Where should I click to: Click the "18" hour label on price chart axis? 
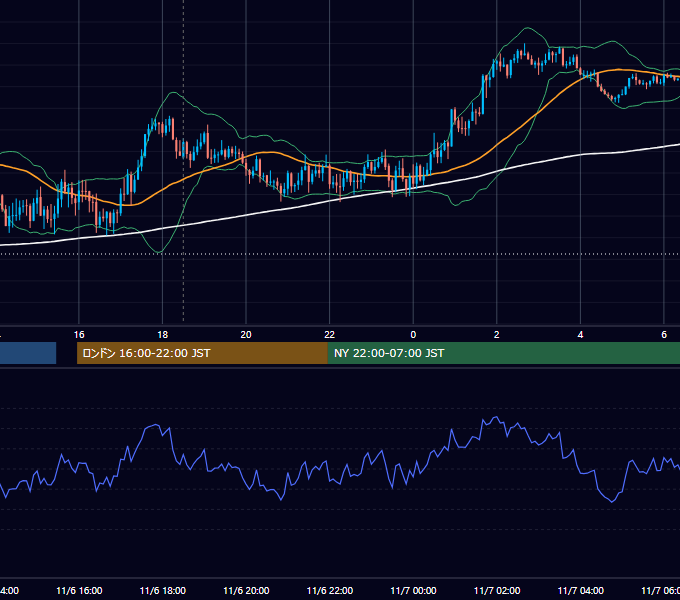pyautogui.click(x=162, y=334)
